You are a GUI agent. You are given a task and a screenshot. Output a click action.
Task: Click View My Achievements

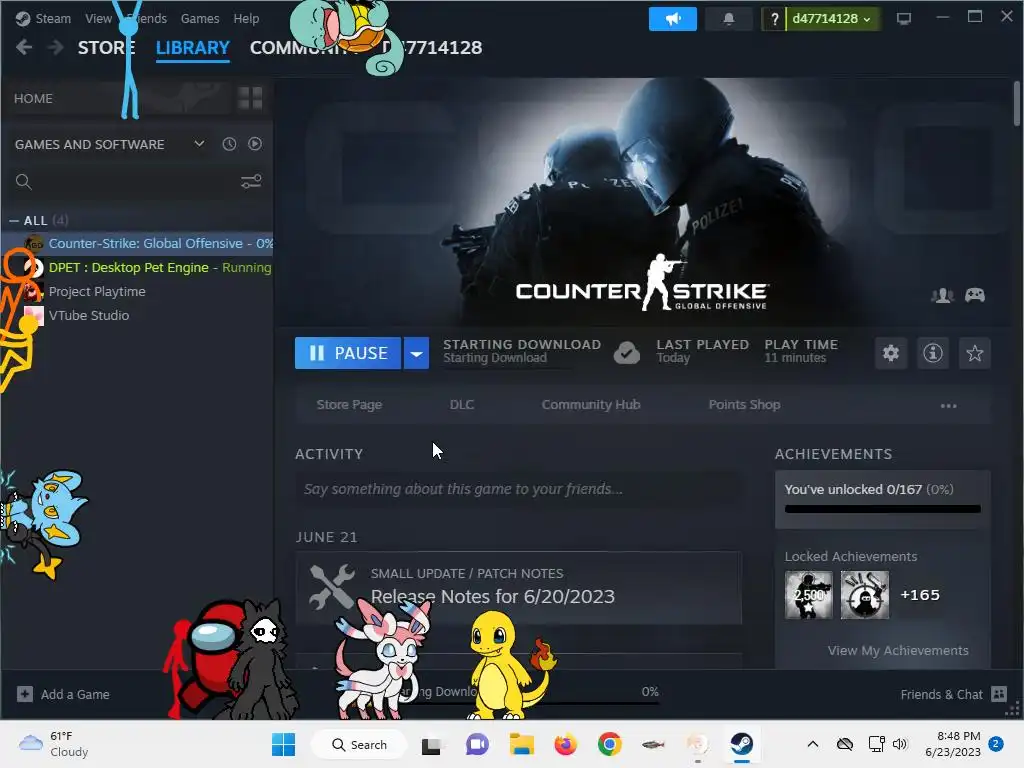898,650
